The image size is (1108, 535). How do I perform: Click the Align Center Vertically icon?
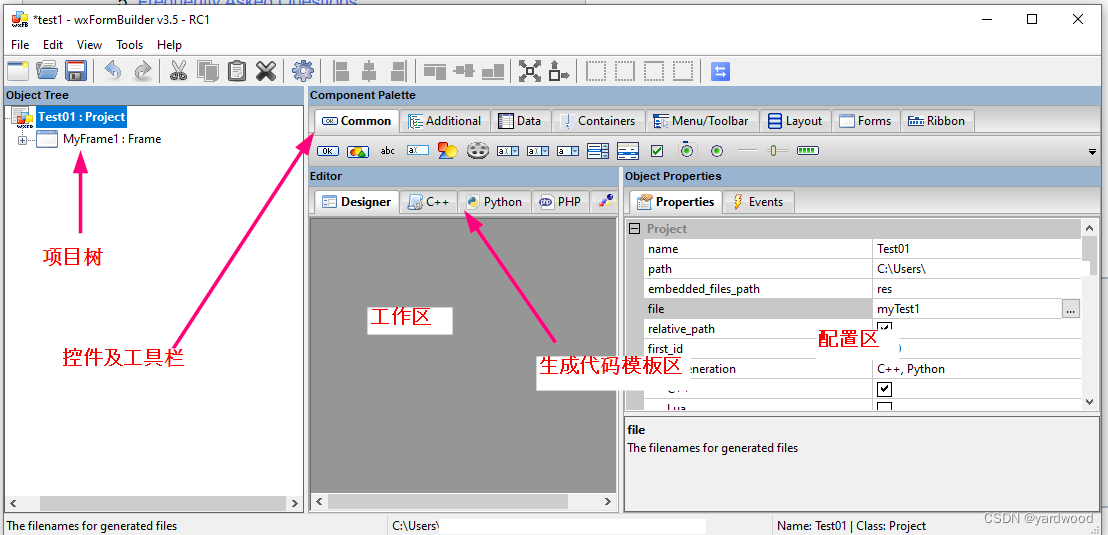[464, 71]
